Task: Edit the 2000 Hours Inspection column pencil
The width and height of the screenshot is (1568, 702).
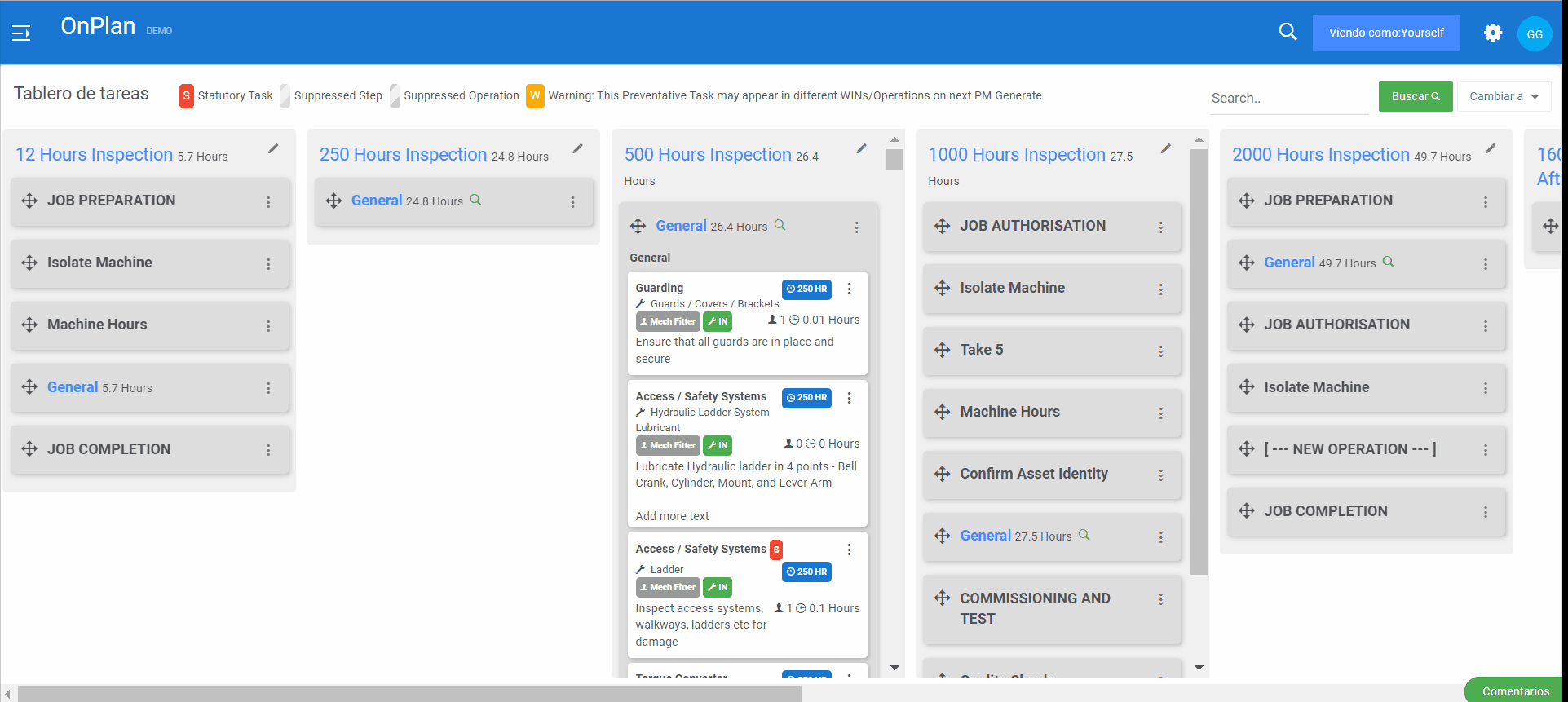Action: click(1490, 148)
